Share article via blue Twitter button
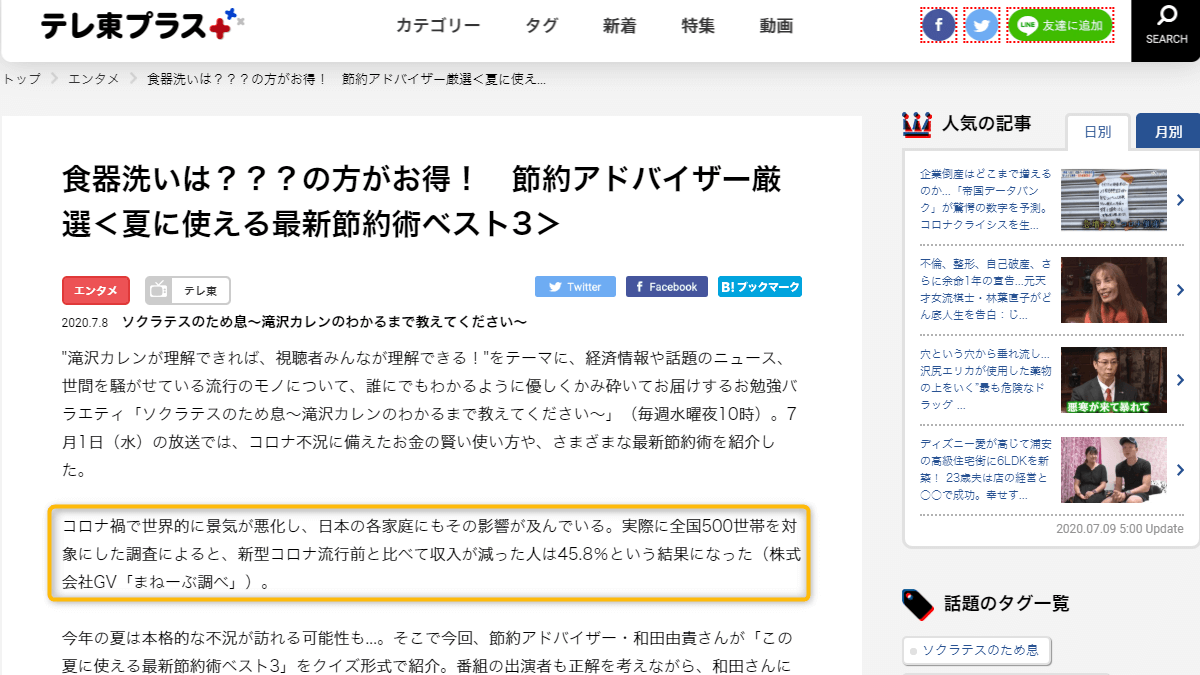The height and width of the screenshot is (675, 1200). pos(575,287)
